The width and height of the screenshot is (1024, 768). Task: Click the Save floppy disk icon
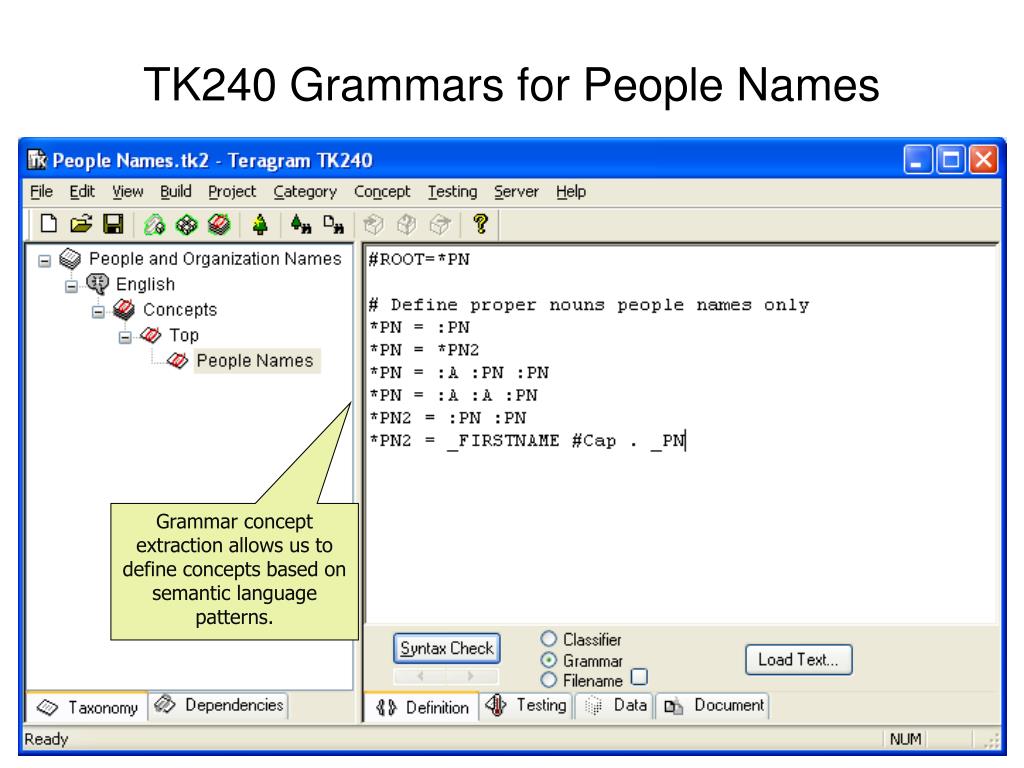click(x=114, y=225)
